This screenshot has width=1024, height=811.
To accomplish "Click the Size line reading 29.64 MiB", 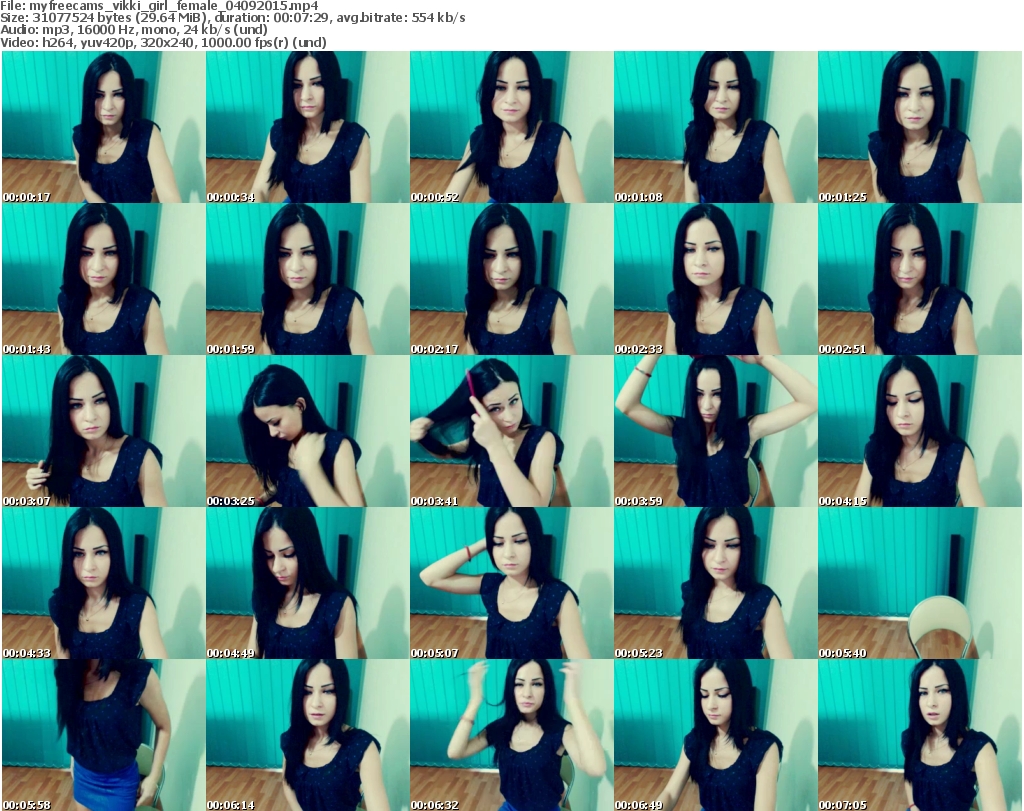I will (x=232, y=18).
